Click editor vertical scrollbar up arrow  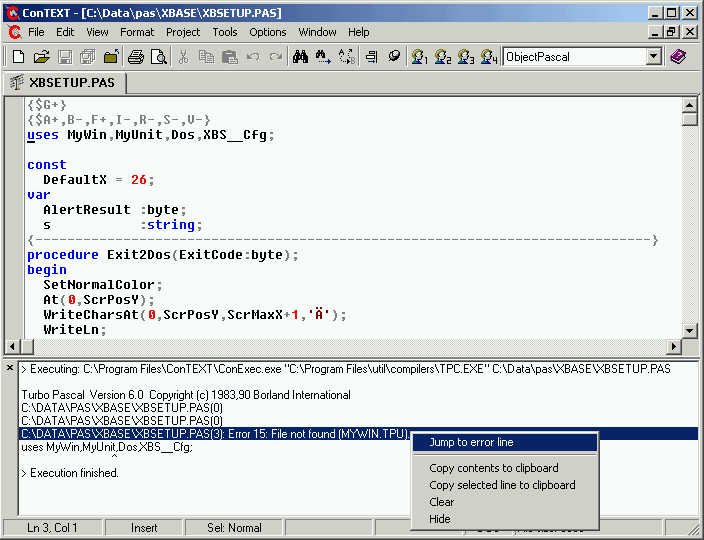(689, 105)
